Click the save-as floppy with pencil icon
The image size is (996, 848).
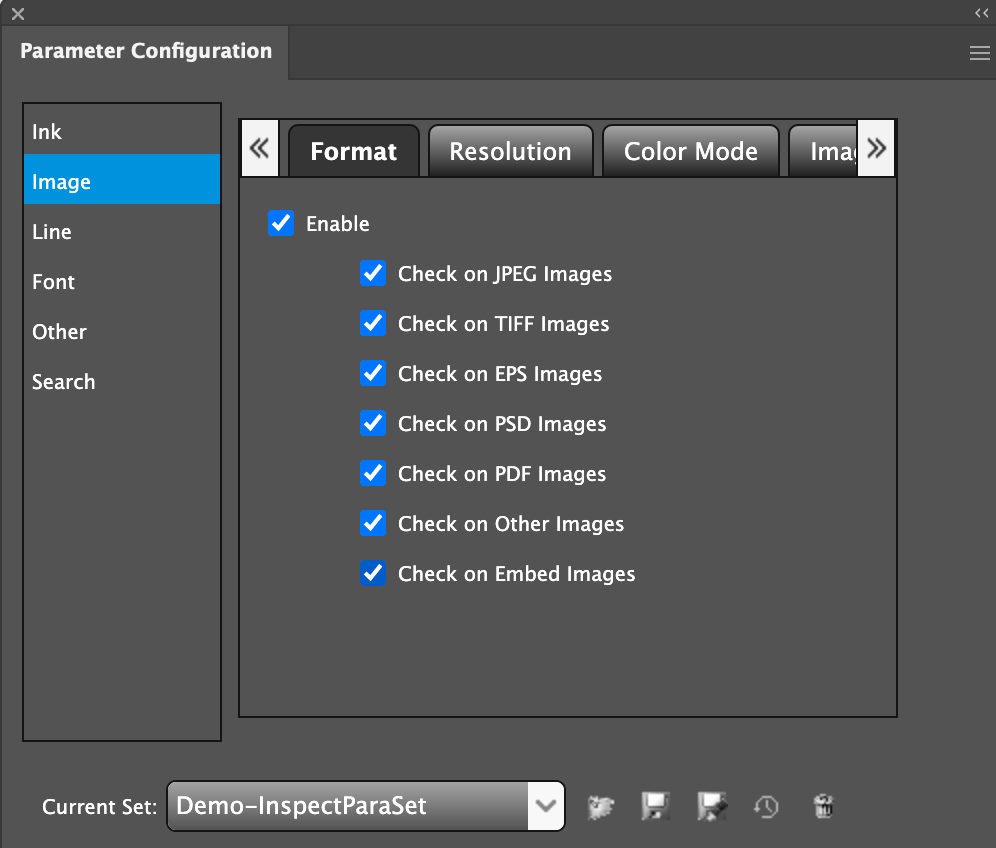(712, 806)
